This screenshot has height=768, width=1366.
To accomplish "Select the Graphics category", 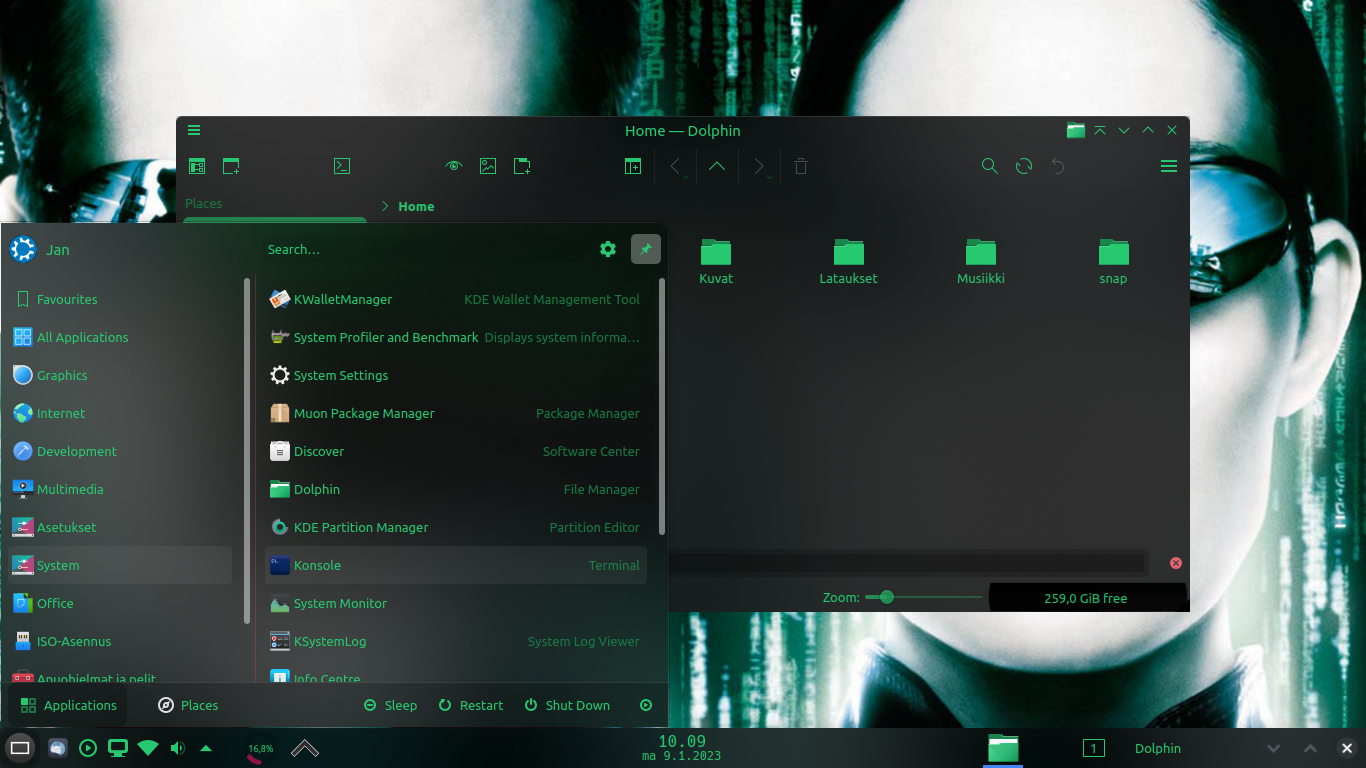I will [120, 375].
